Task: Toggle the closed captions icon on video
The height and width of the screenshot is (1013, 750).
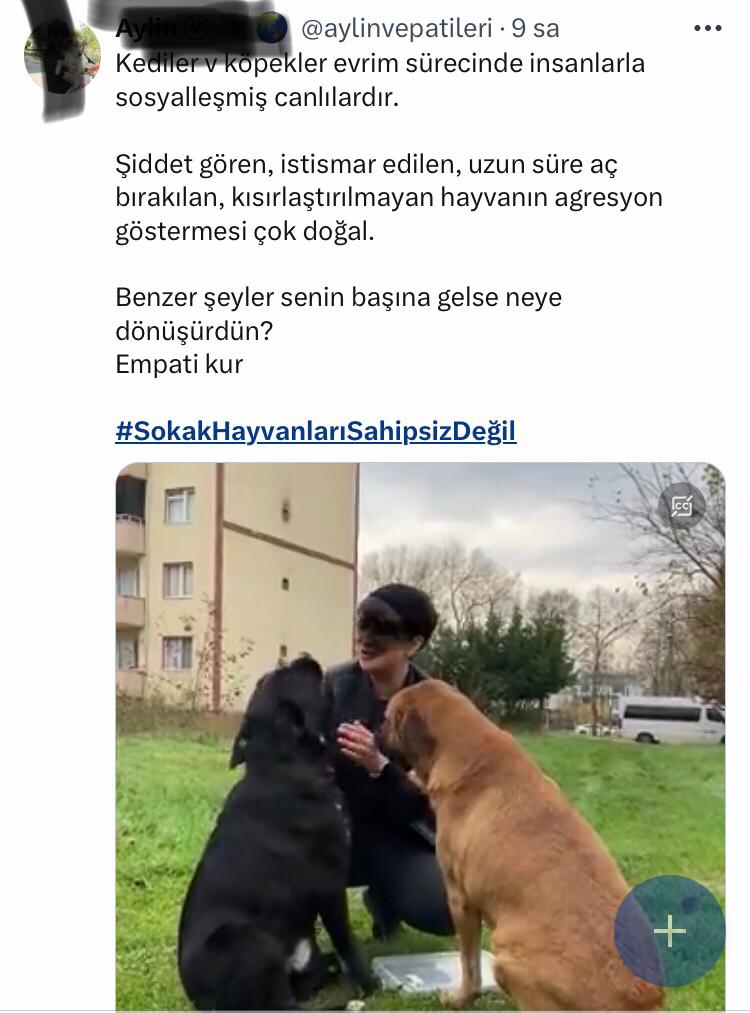Action: [x=682, y=506]
